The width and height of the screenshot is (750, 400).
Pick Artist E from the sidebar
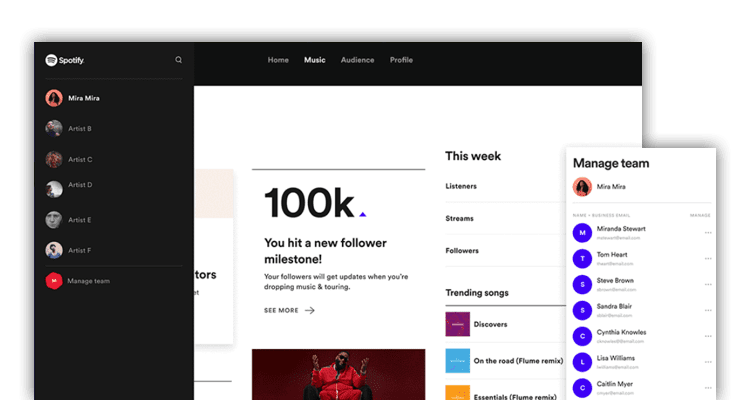[54, 219]
